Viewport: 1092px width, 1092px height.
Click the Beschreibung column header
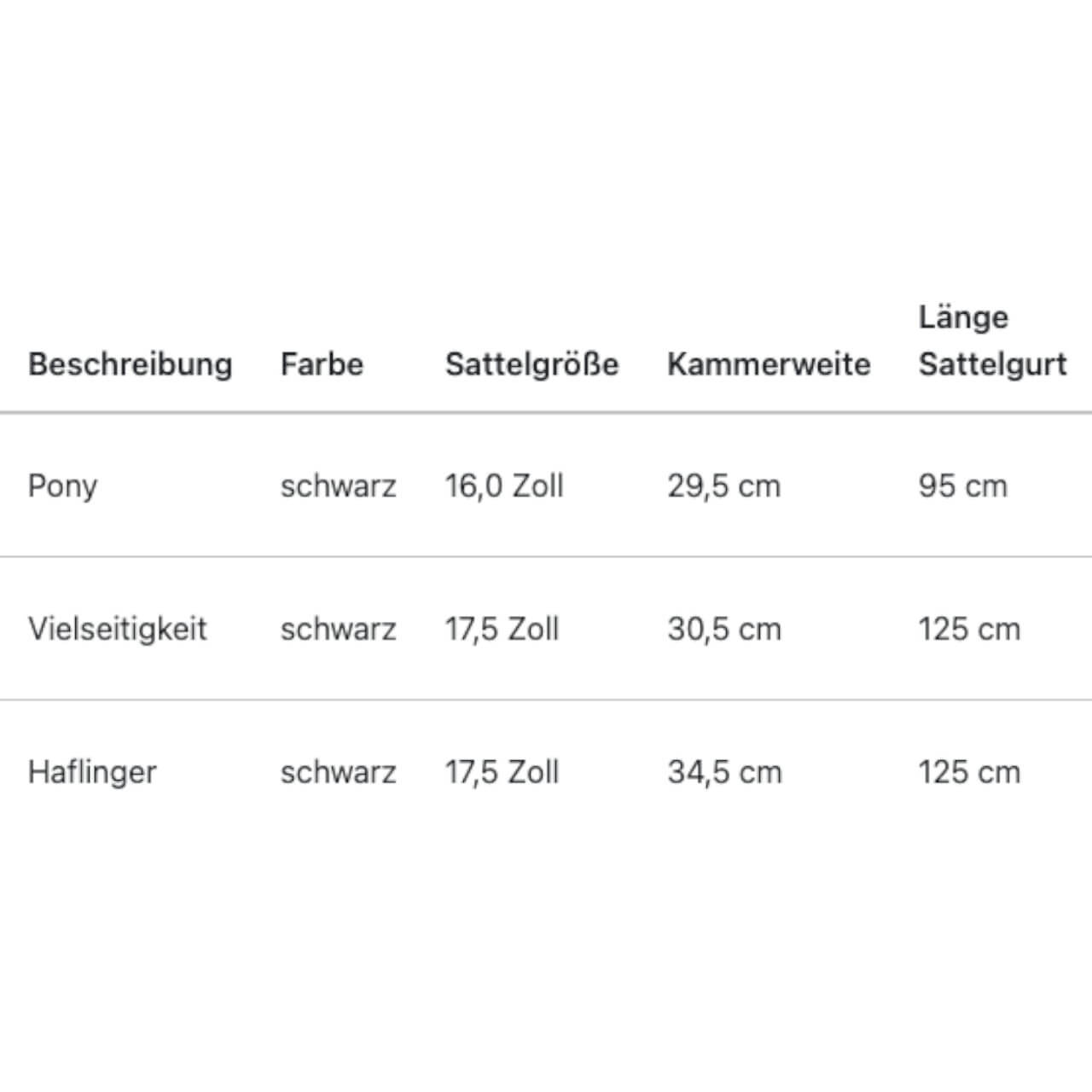coord(130,364)
